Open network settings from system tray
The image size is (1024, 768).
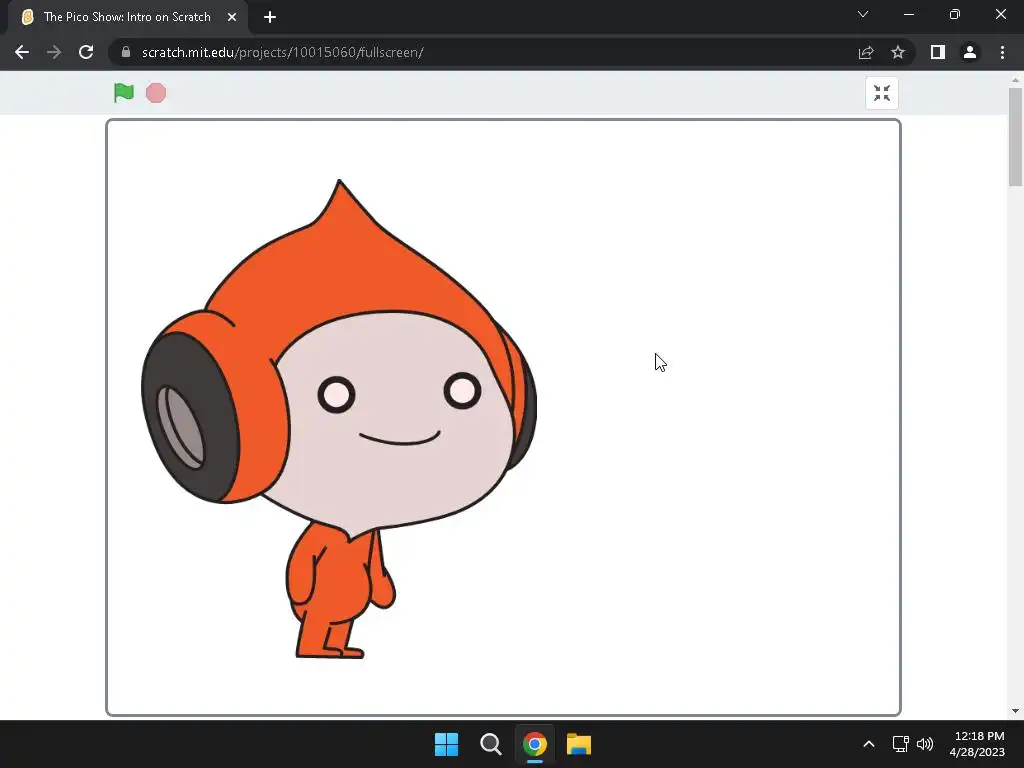click(x=901, y=744)
